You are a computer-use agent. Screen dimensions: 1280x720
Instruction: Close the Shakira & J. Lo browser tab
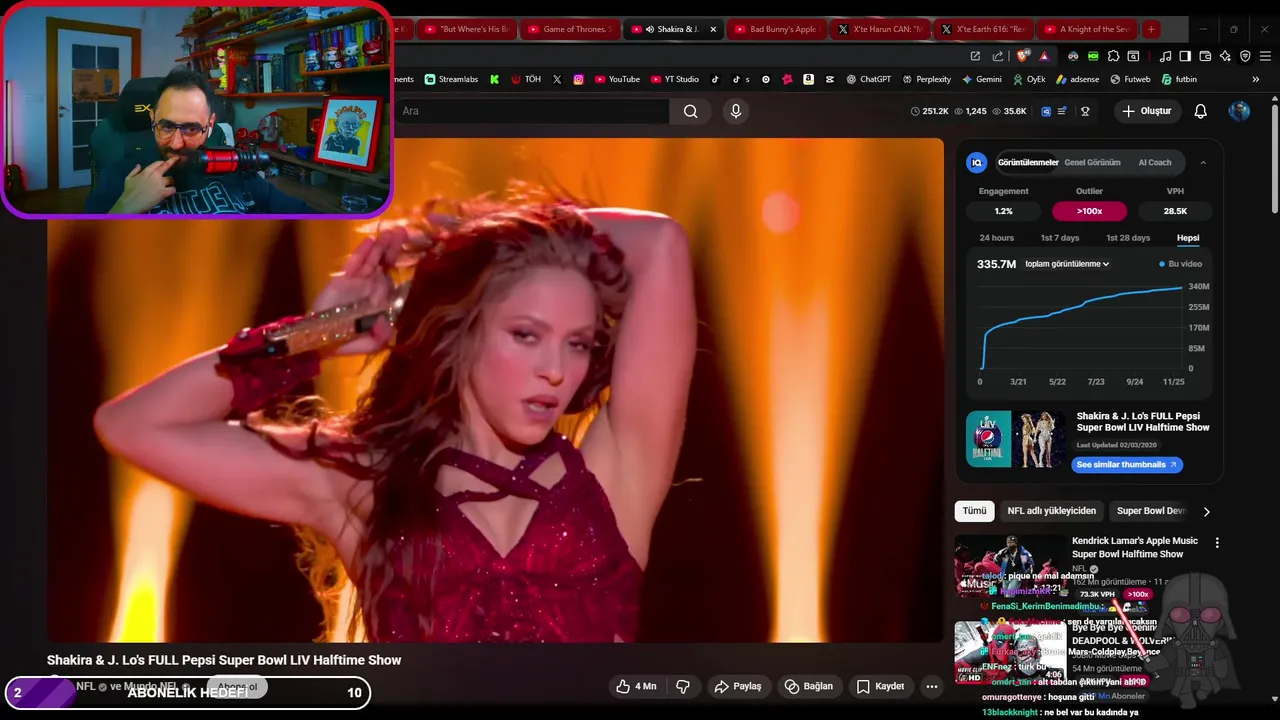pyautogui.click(x=713, y=29)
